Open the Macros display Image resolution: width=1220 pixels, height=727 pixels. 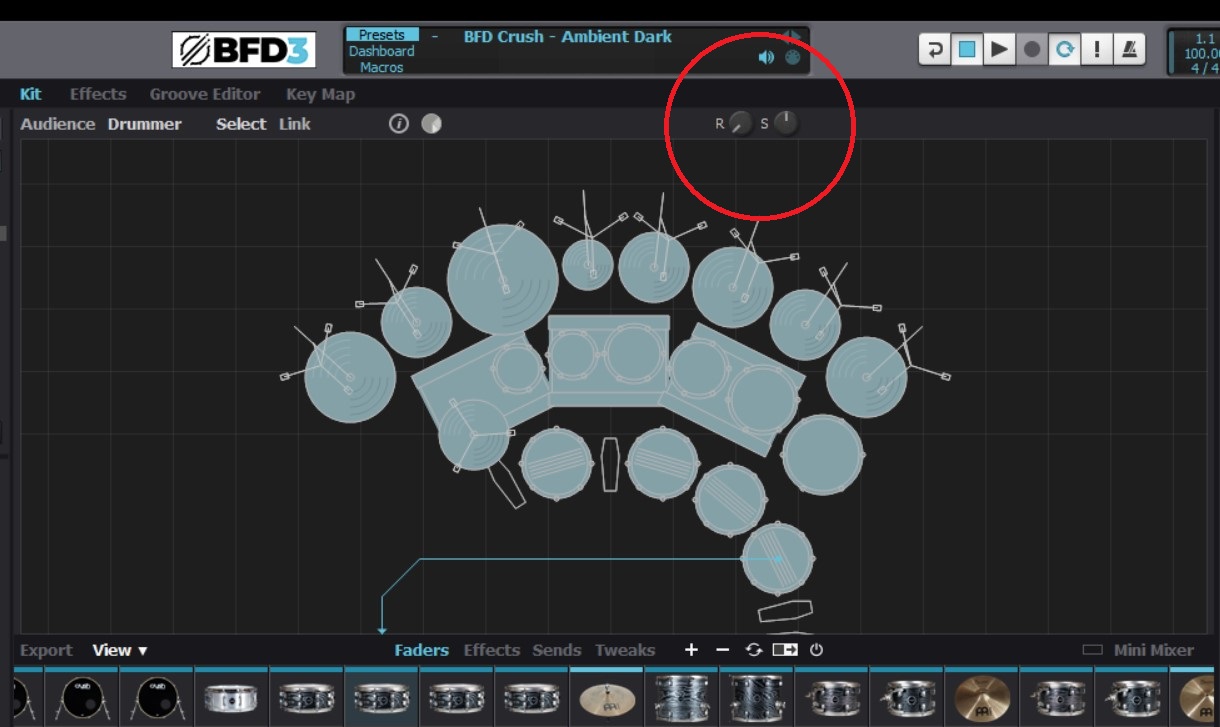pos(382,67)
